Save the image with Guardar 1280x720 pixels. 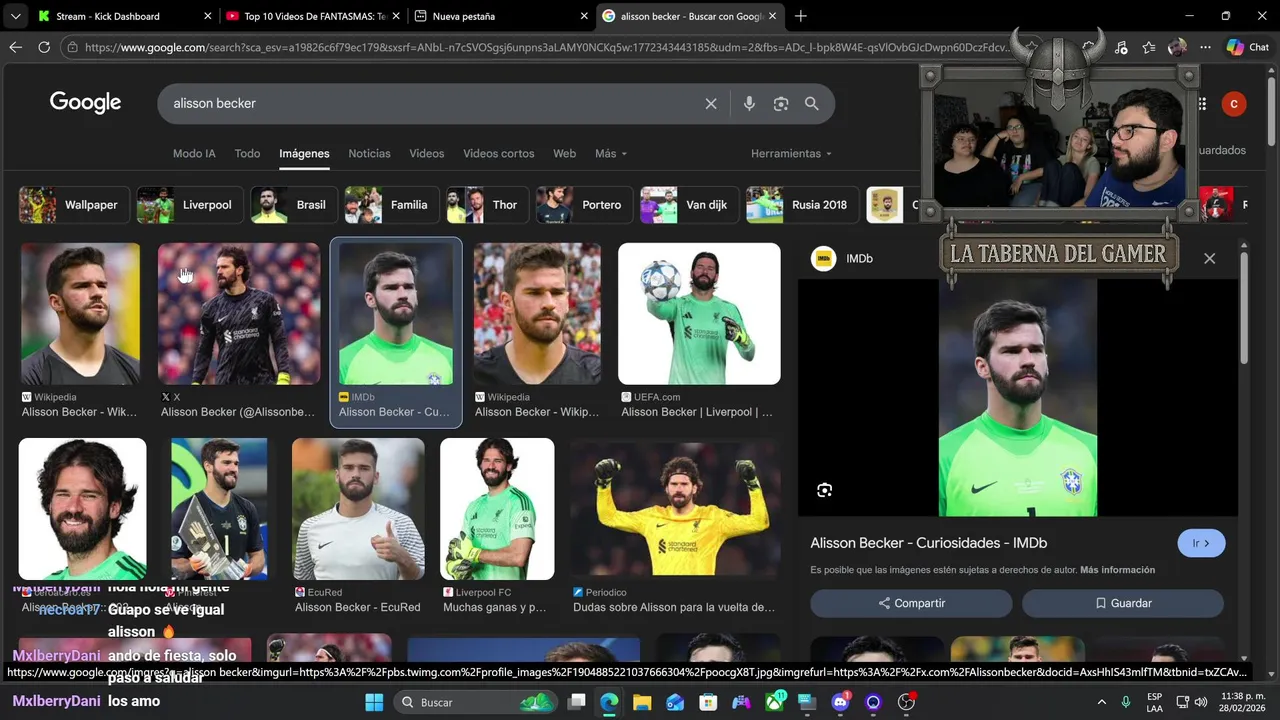(x=1123, y=603)
